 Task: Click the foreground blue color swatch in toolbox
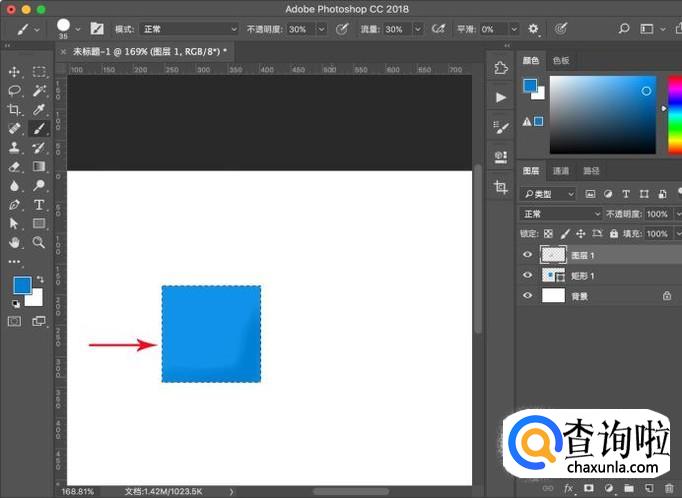[x=21, y=286]
